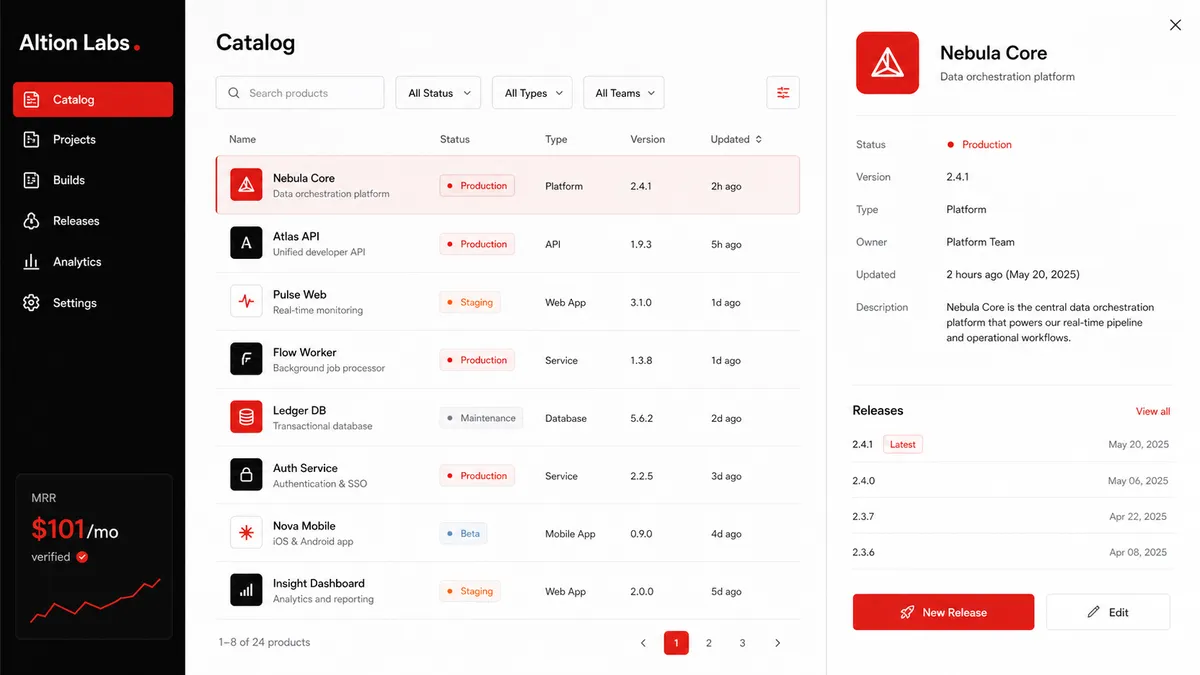Click the Latest badge on release 2.4.1
Image resolution: width=1200 pixels, height=675 pixels.
coord(903,444)
